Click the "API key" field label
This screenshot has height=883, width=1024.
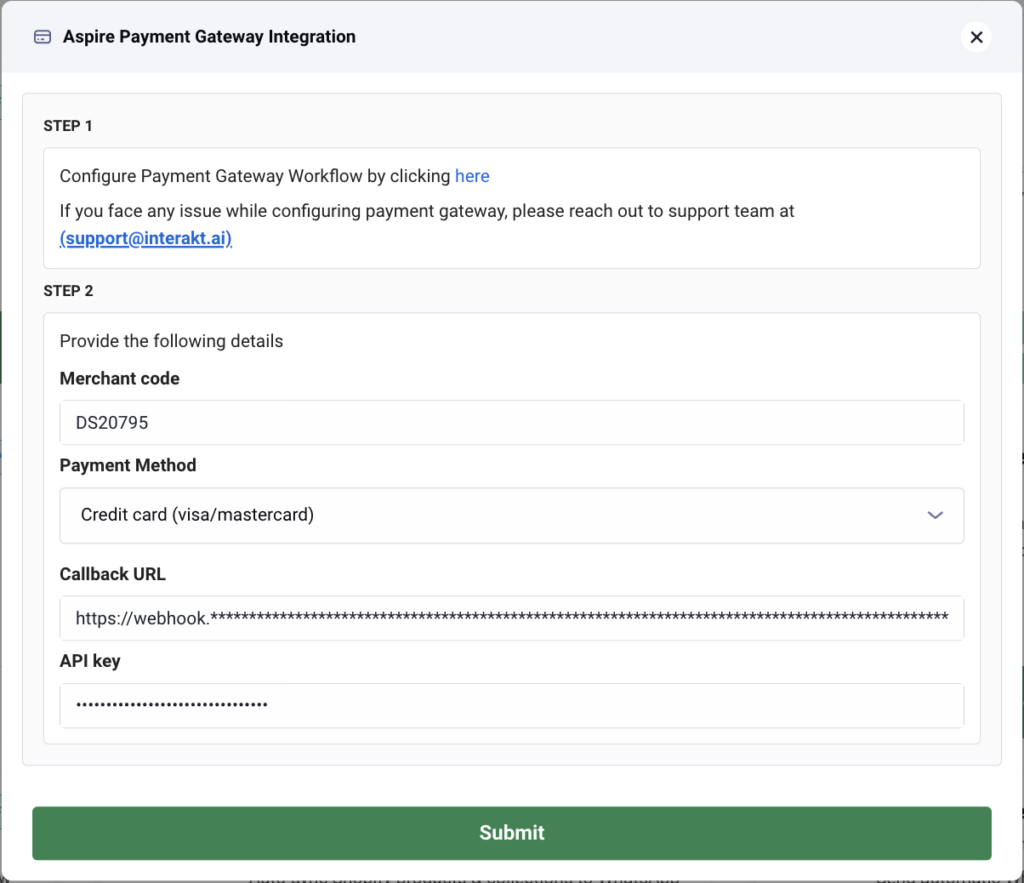tap(90, 661)
